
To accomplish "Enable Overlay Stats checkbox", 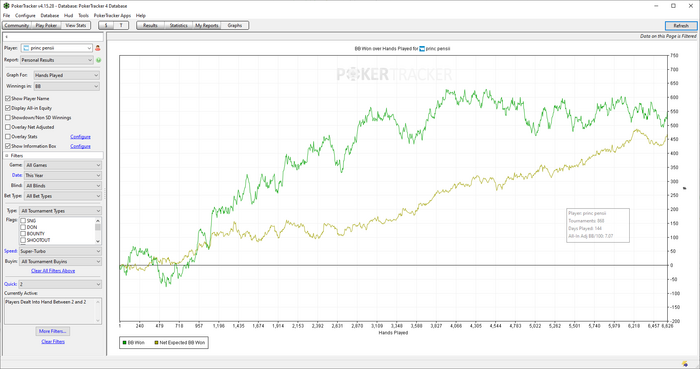I will click(8, 137).
